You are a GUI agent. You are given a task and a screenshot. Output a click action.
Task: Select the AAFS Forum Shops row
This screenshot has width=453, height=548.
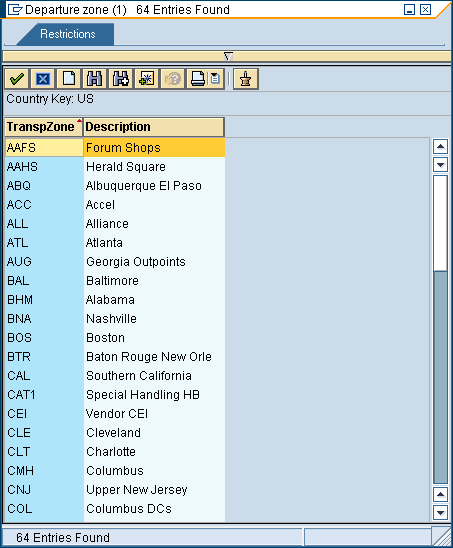point(115,147)
